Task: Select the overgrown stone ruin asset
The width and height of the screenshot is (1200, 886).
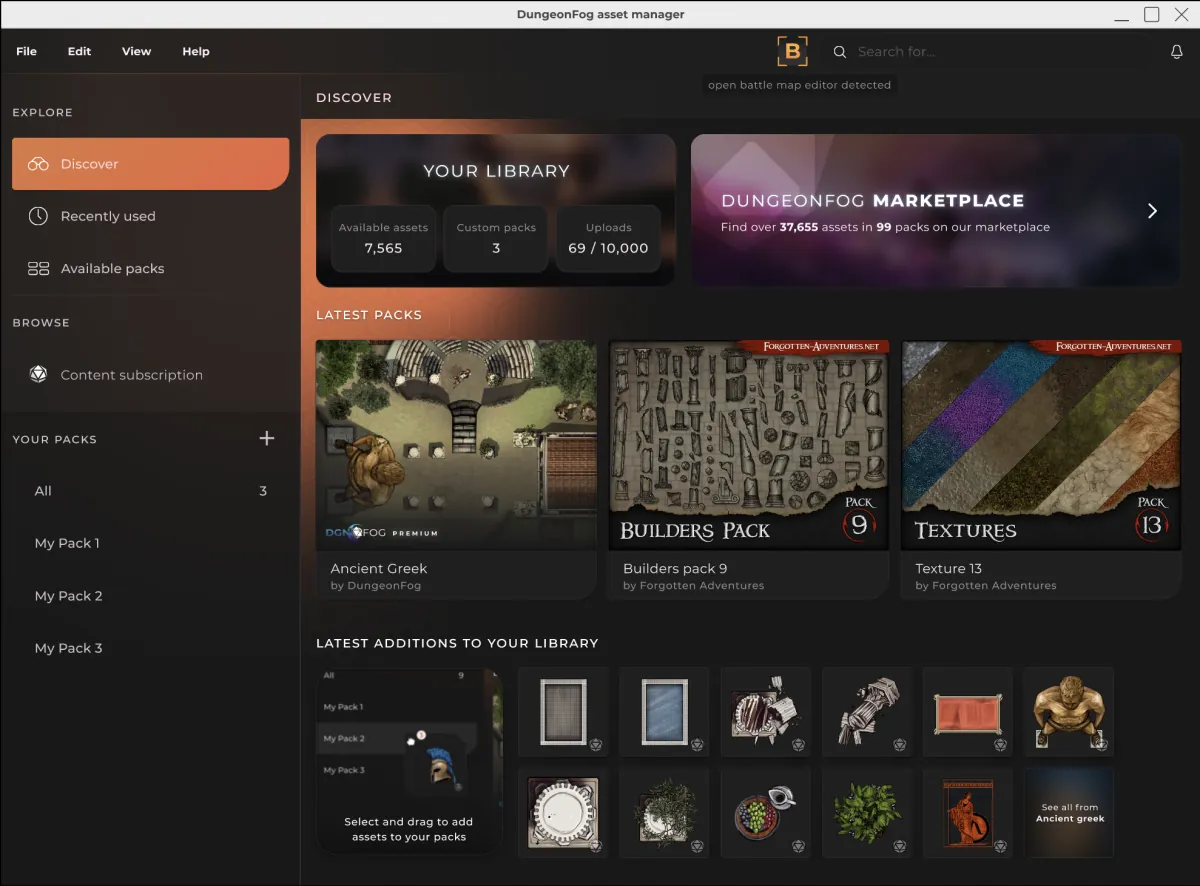Action: point(664,812)
